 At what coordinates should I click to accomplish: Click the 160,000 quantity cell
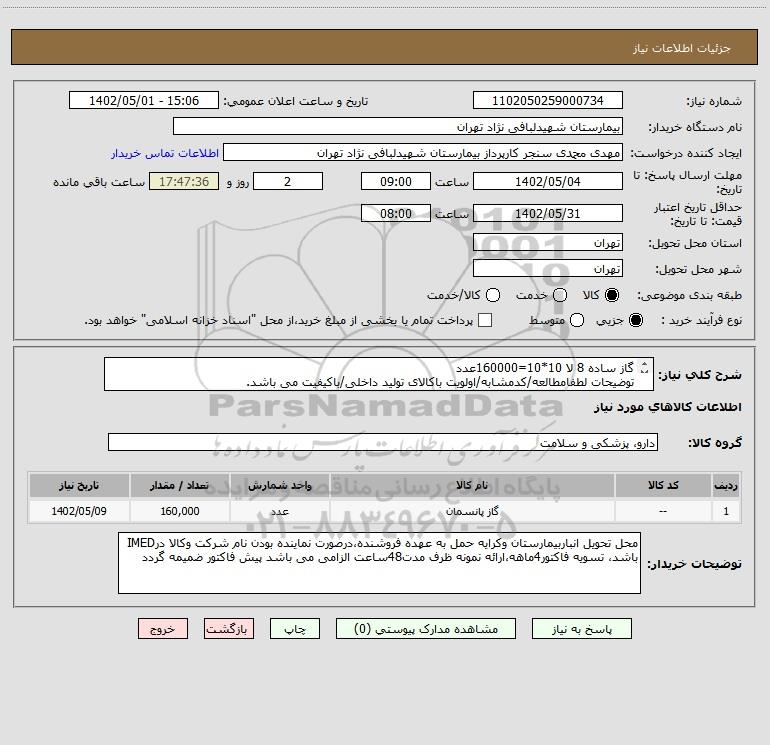180,511
